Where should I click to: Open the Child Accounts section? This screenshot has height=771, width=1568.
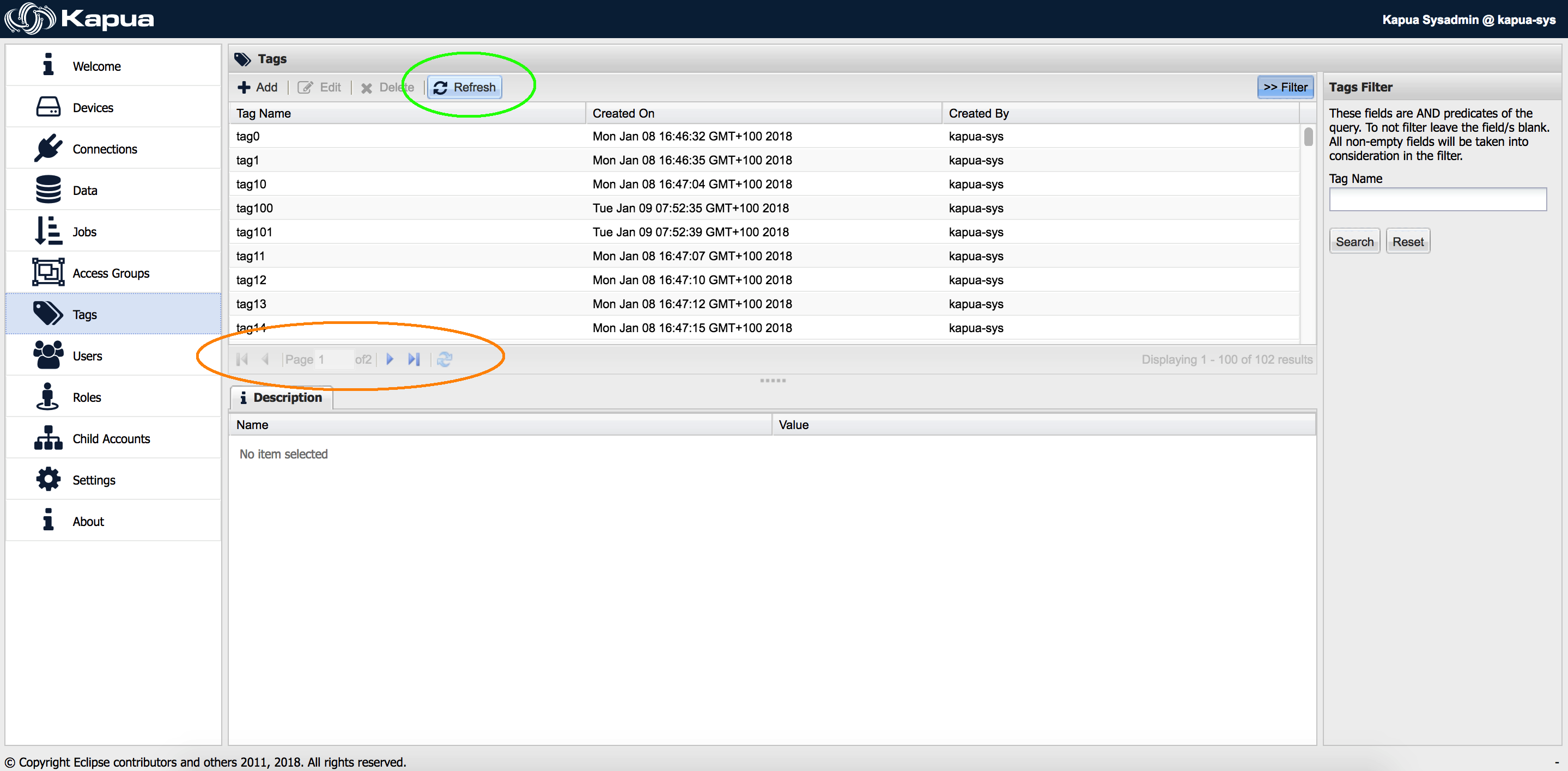111,438
